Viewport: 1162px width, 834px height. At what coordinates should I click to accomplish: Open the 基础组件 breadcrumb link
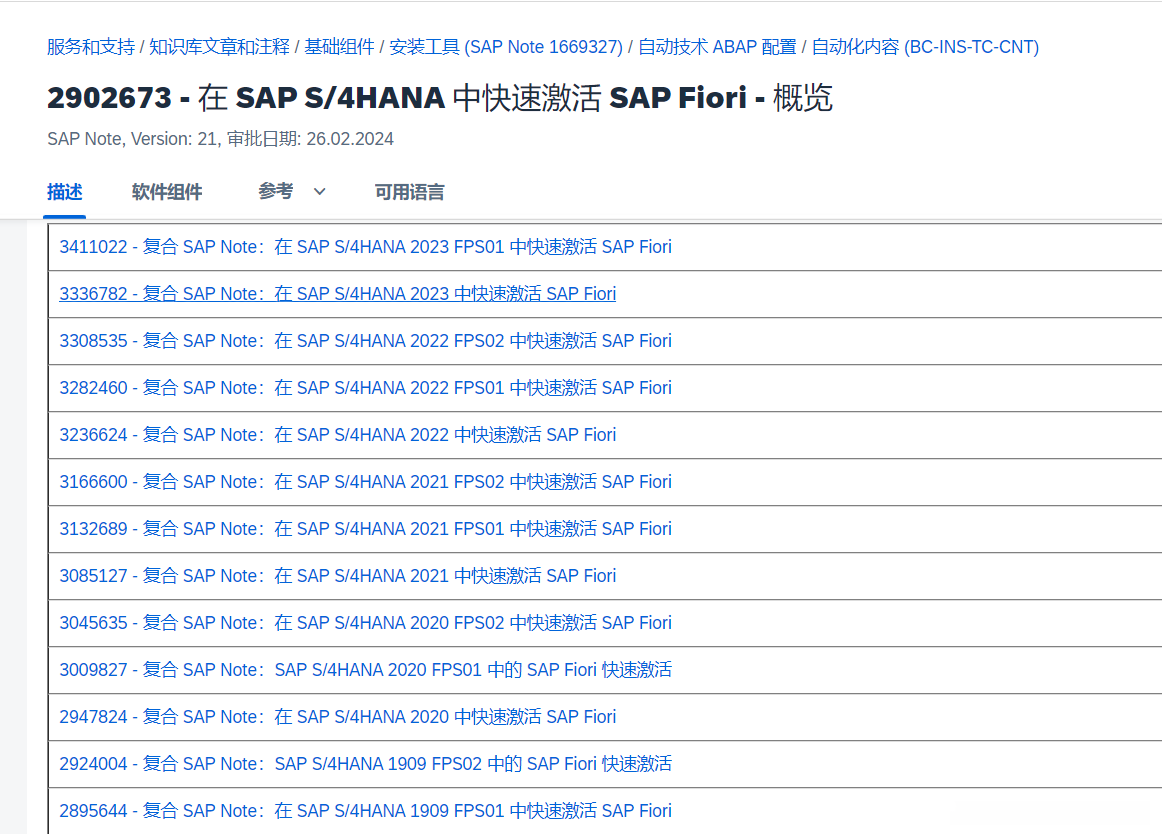(x=340, y=47)
